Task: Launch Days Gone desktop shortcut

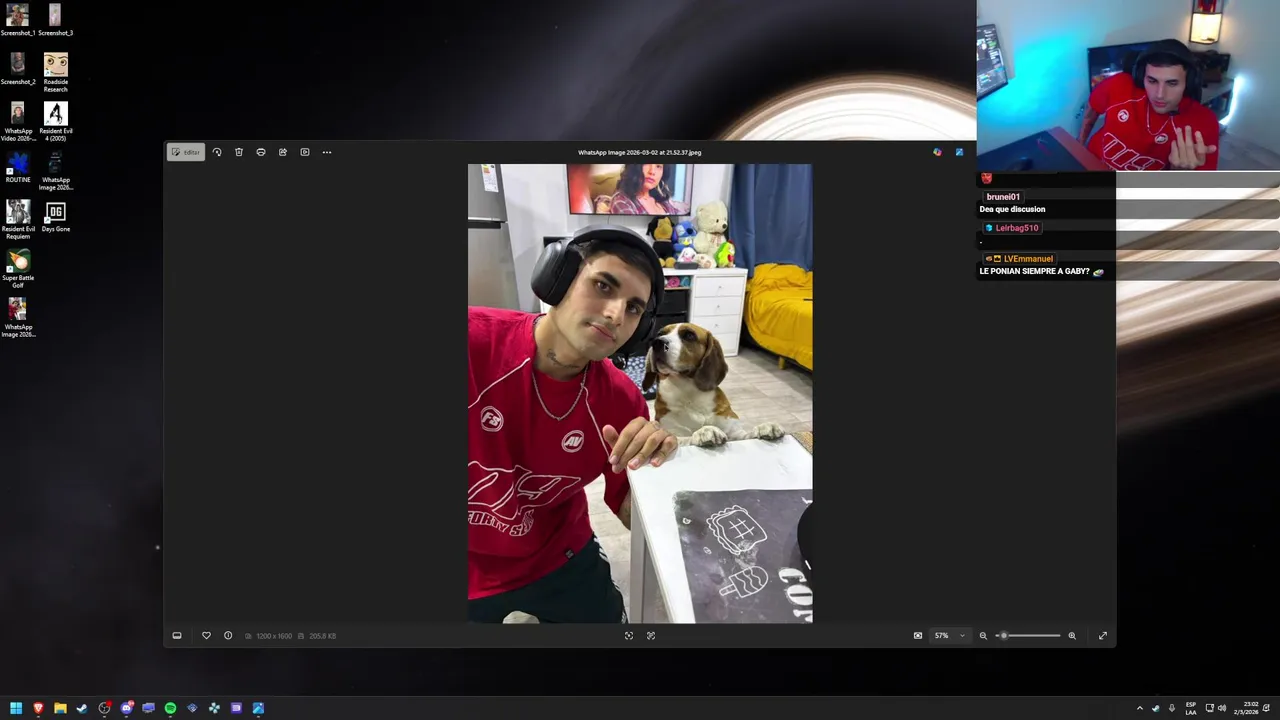Action: (x=55, y=216)
